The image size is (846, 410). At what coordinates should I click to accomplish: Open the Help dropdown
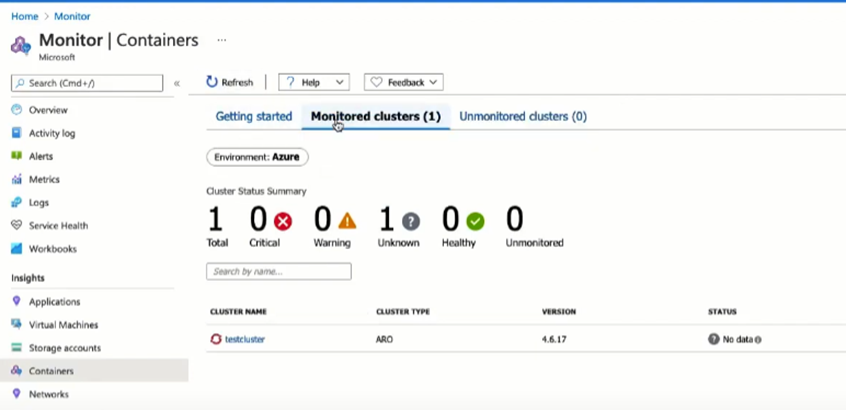(x=314, y=82)
